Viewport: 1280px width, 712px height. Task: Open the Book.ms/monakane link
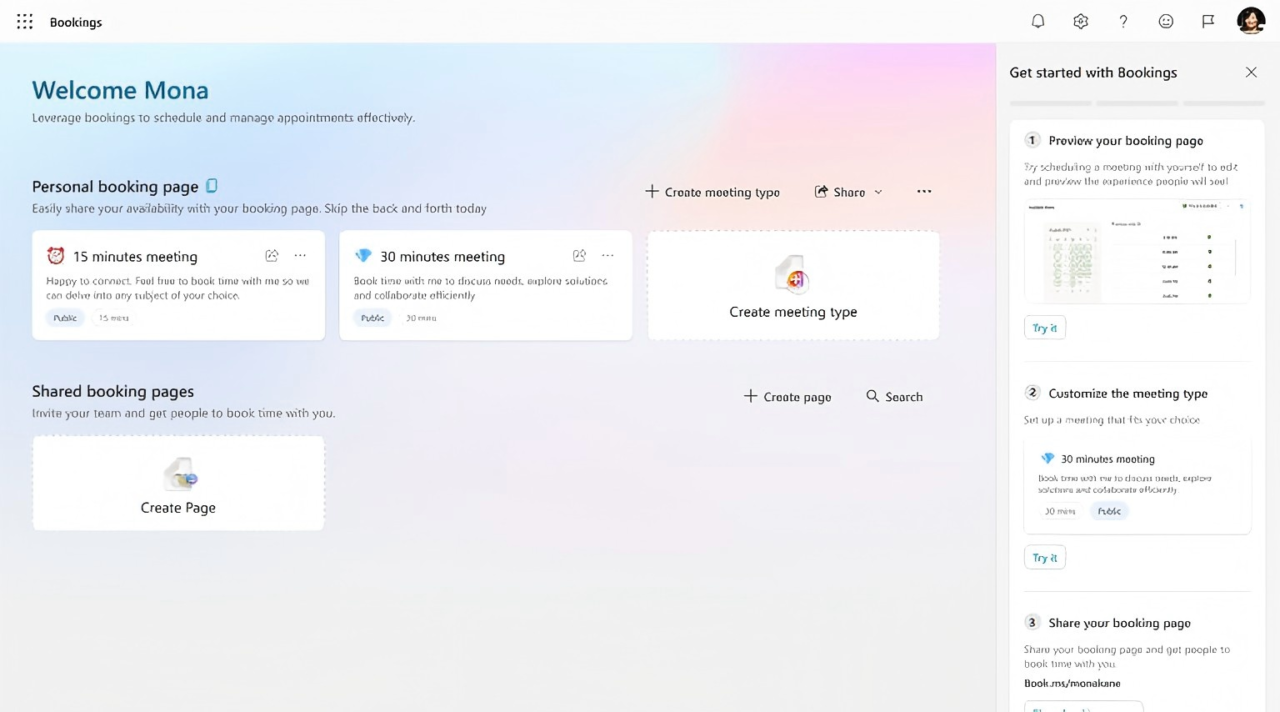(x=1072, y=683)
